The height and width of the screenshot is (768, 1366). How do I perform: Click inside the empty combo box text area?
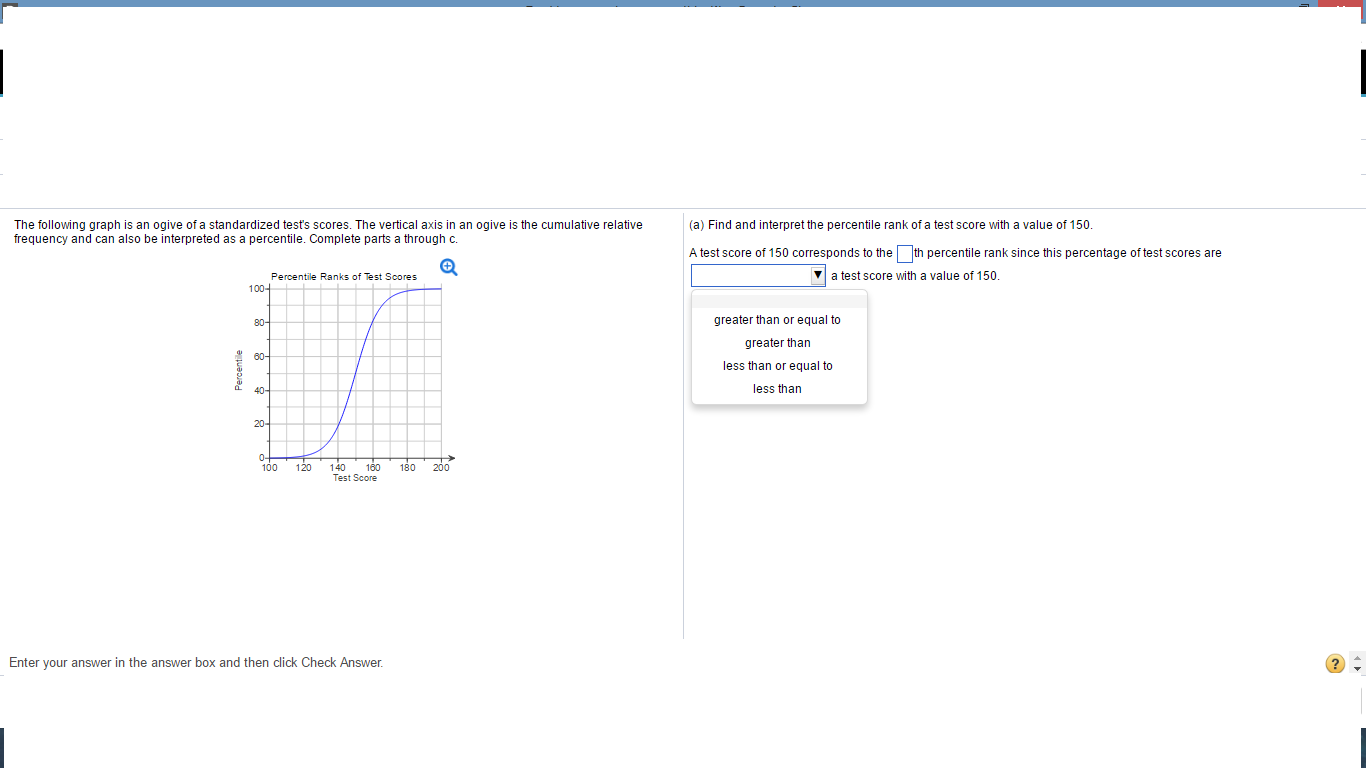click(x=750, y=275)
